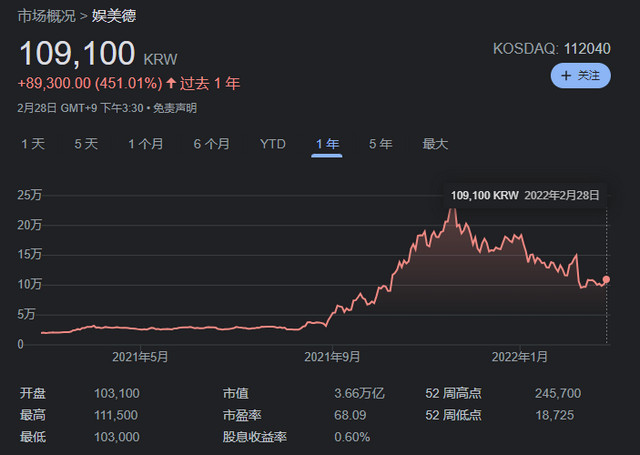The width and height of the screenshot is (640, 455).
Task: Click the 52 周高点 statistic label
Action: click(x=454, y=393)
